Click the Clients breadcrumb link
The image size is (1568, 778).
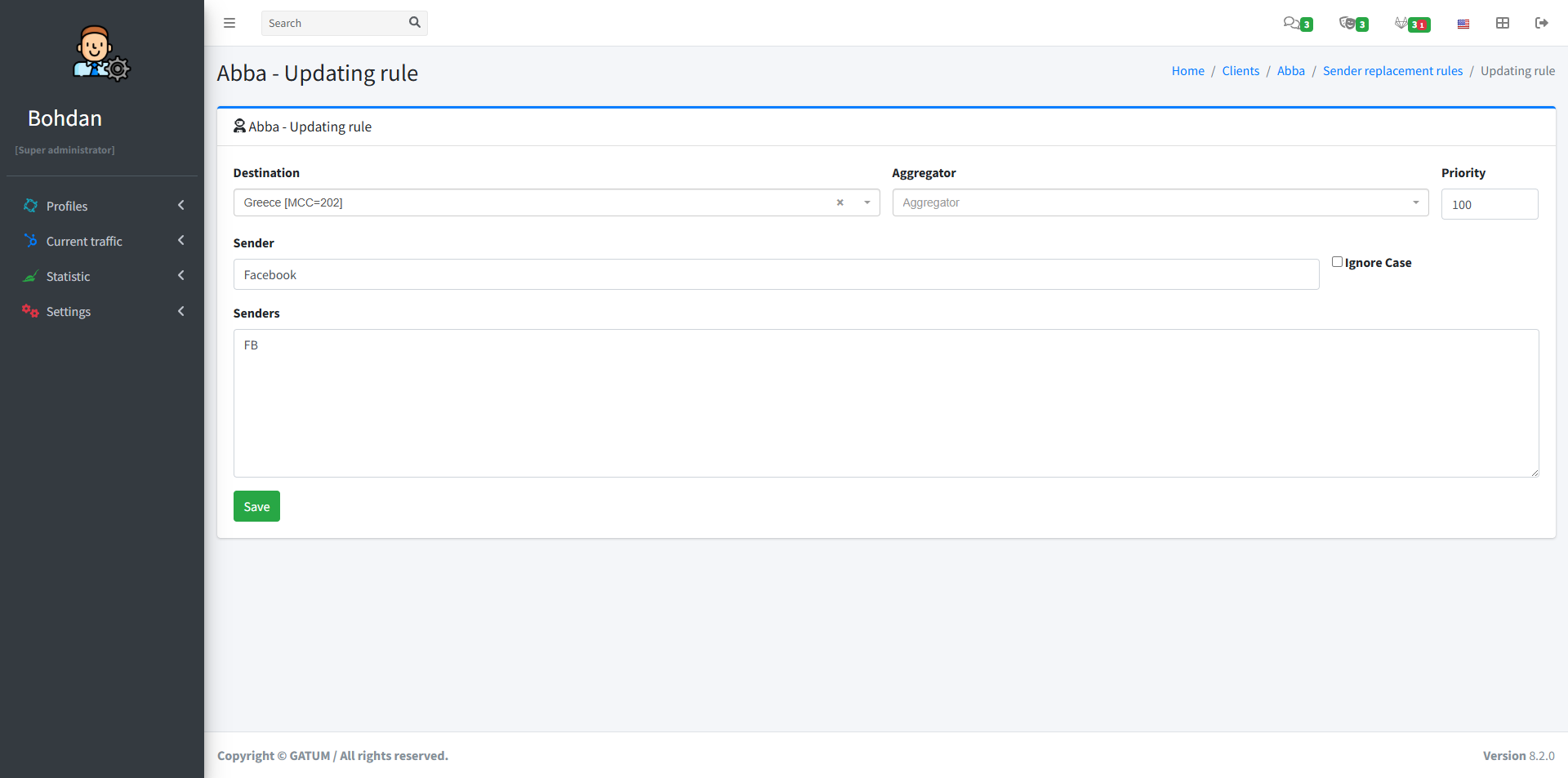coord(1240,71)
